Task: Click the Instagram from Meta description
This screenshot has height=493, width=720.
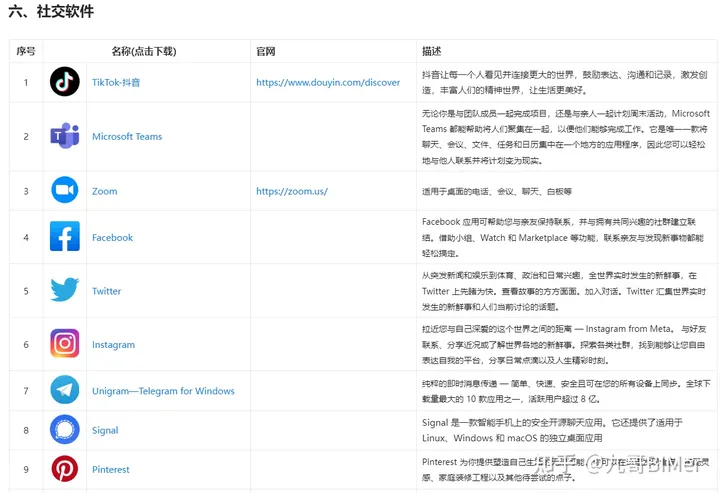Action: click(564, 345)
